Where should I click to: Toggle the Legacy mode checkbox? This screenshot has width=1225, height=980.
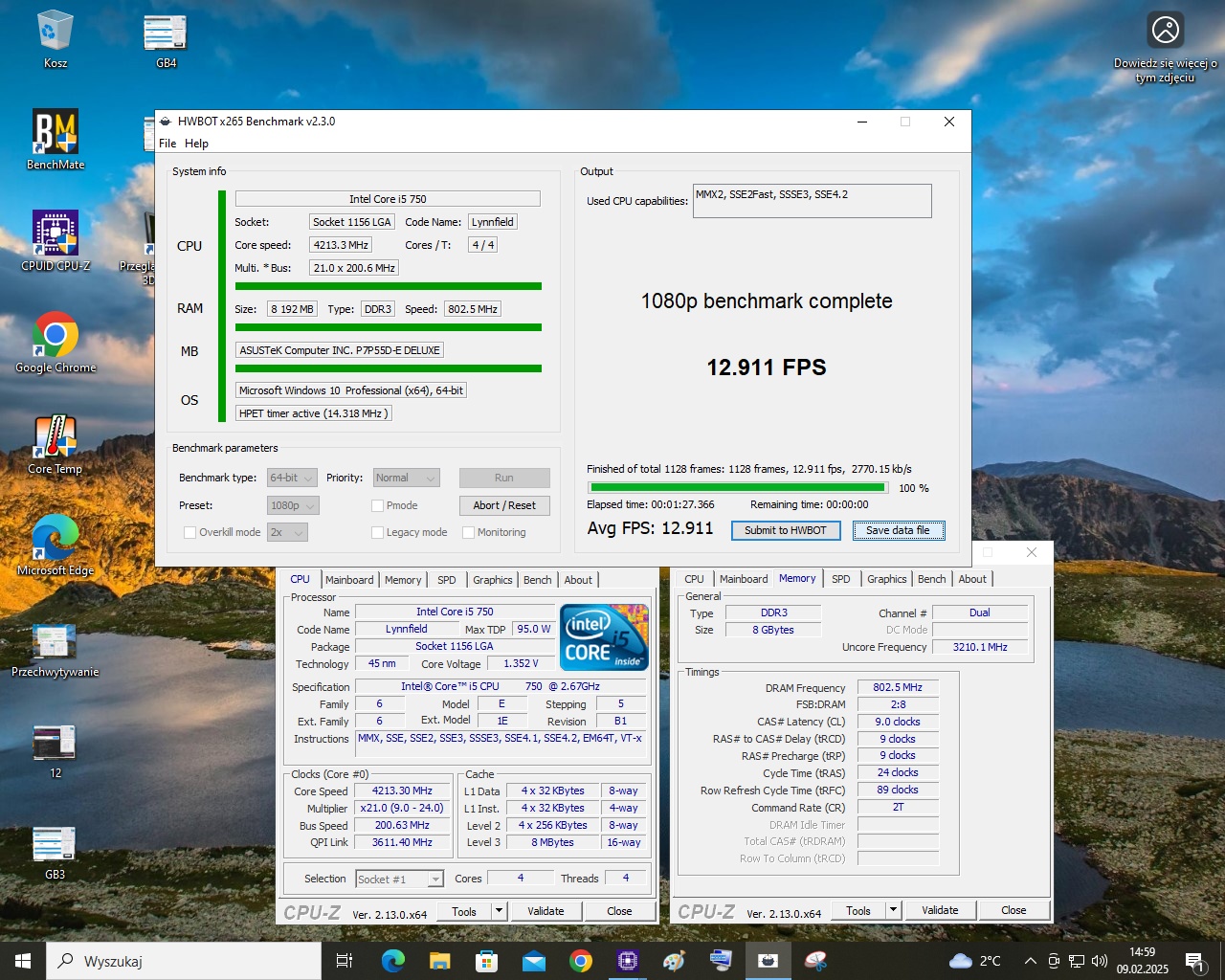coord(377,532)
